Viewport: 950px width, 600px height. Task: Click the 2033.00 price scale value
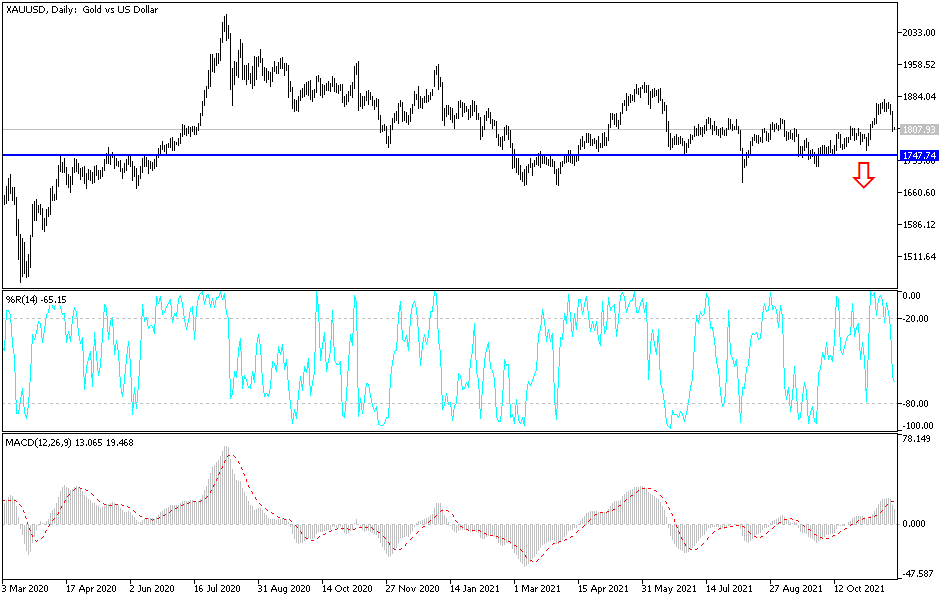pos(919,33)
